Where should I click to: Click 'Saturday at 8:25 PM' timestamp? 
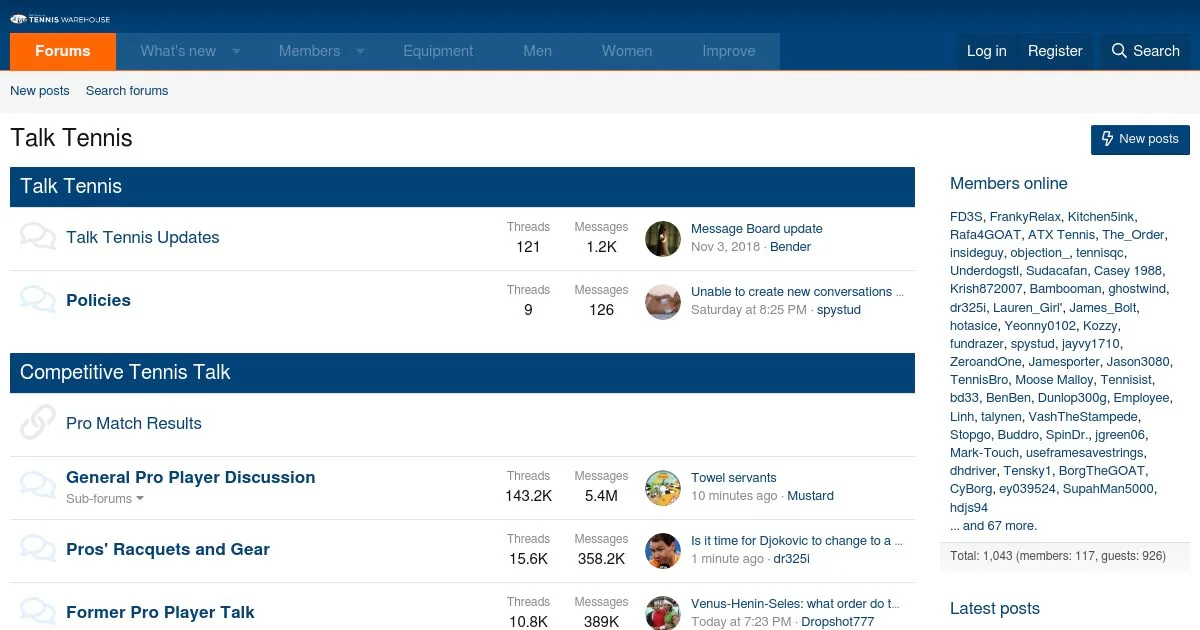(749, 310)
